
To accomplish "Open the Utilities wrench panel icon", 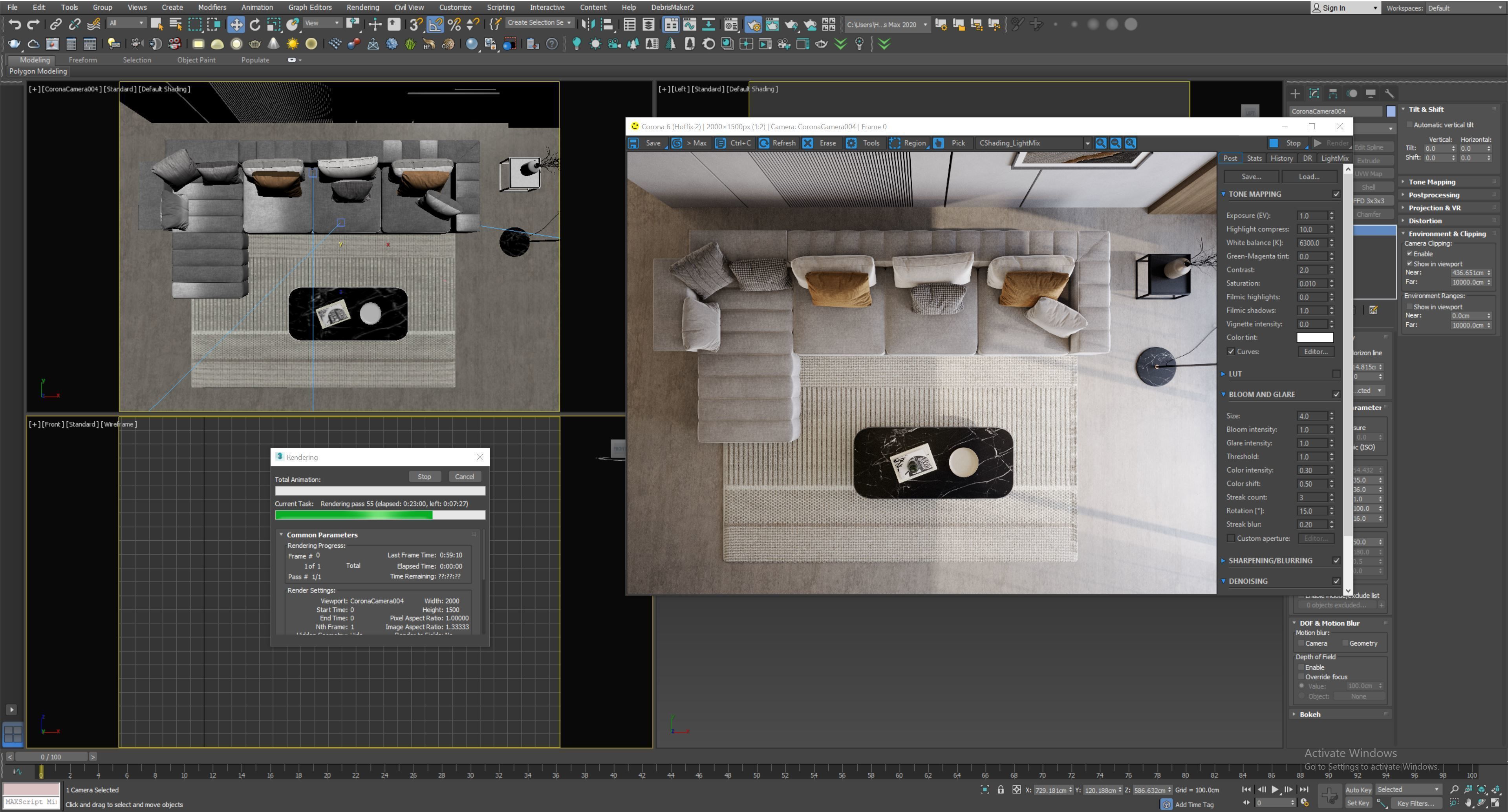I will 1389,94.
